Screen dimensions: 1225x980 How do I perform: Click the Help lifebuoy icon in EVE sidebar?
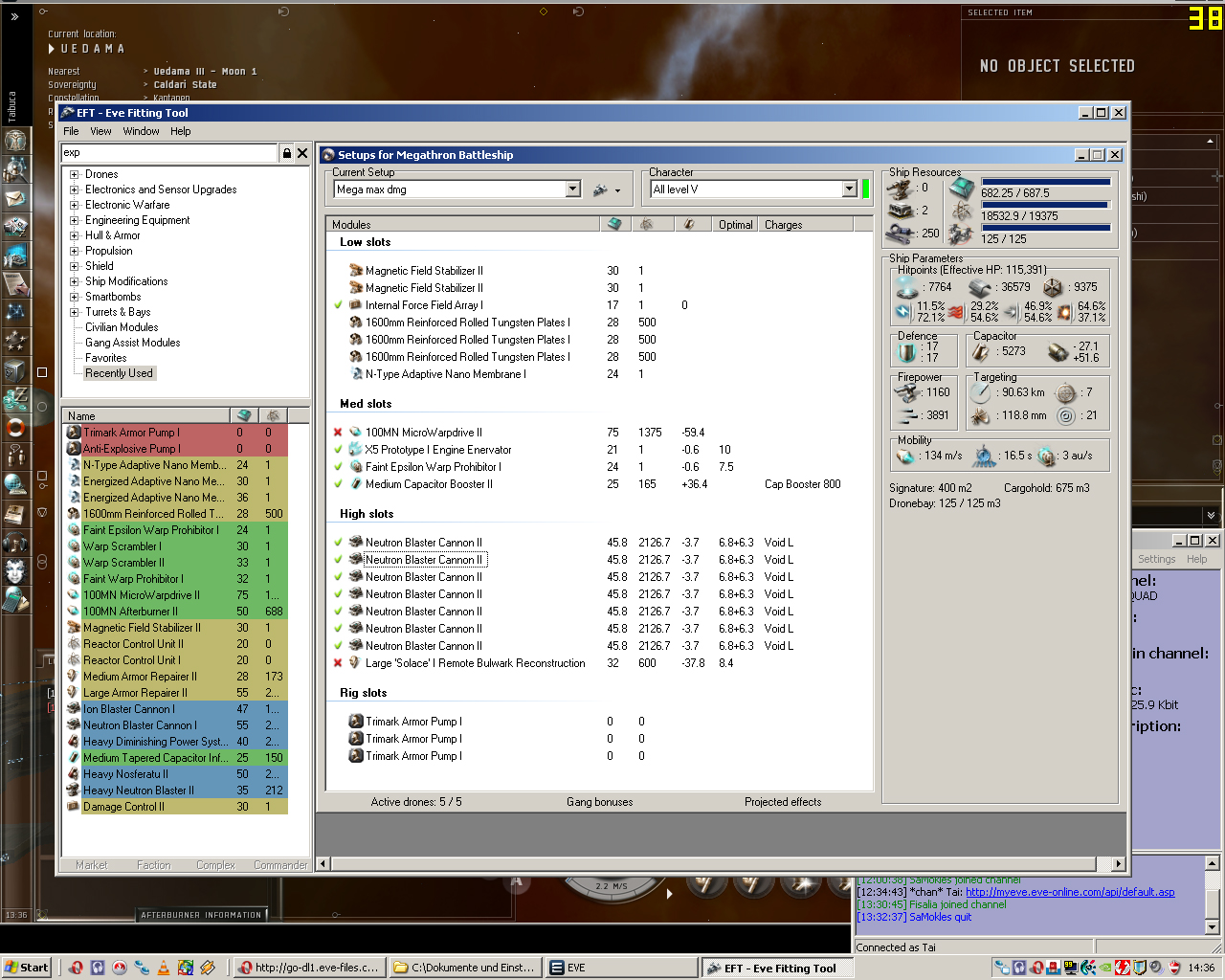coord(15,428)
